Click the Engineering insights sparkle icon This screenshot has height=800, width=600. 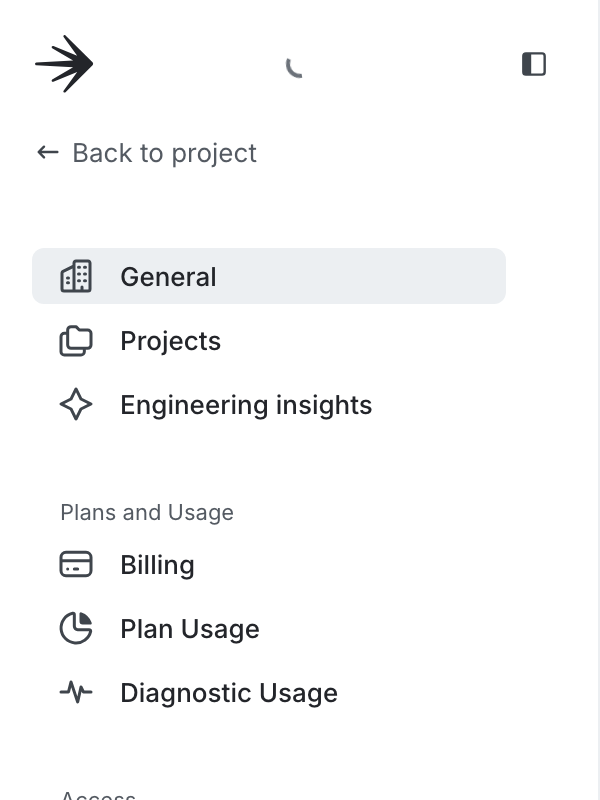[76, 404]
